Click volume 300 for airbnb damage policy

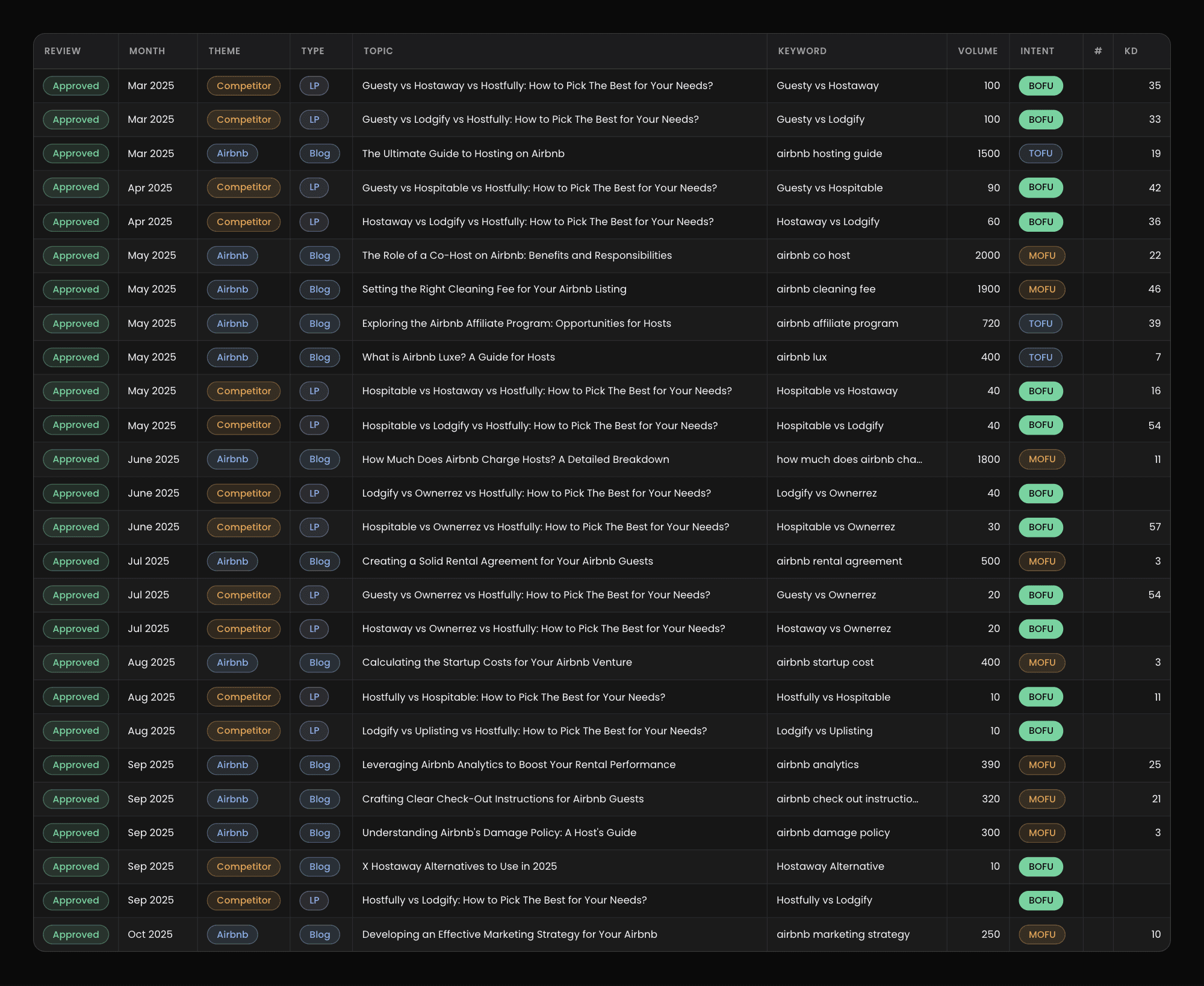point(990,833)
